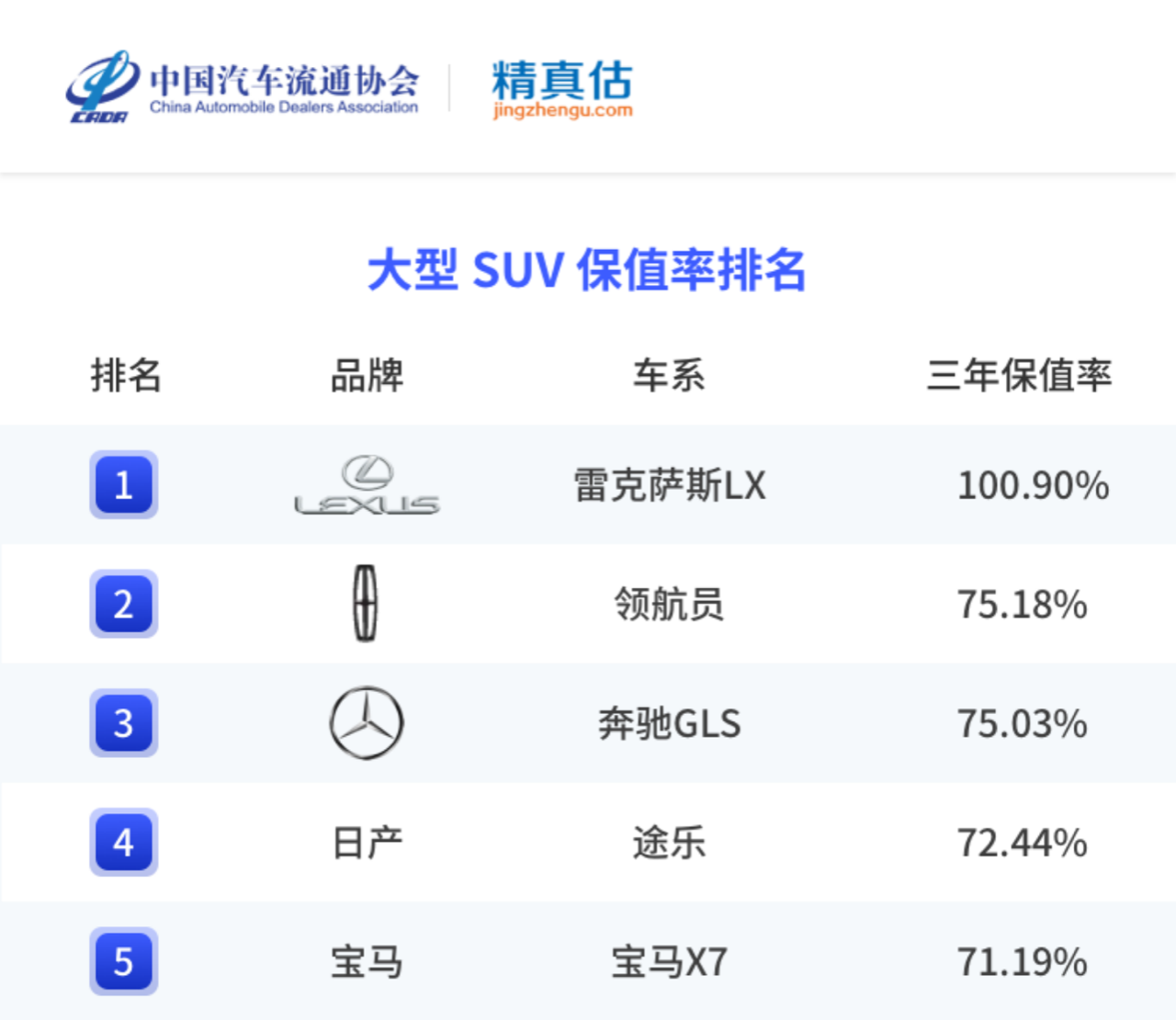Click the Mercedes-Benz star logo
1176x1020 pixels.
click(367, 723)
